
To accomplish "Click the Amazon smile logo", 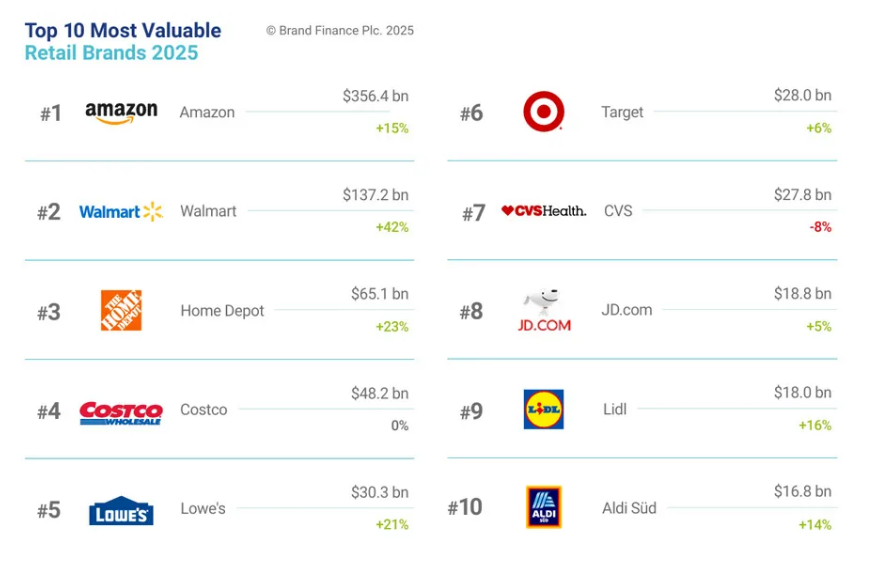I will click(121, 113).
